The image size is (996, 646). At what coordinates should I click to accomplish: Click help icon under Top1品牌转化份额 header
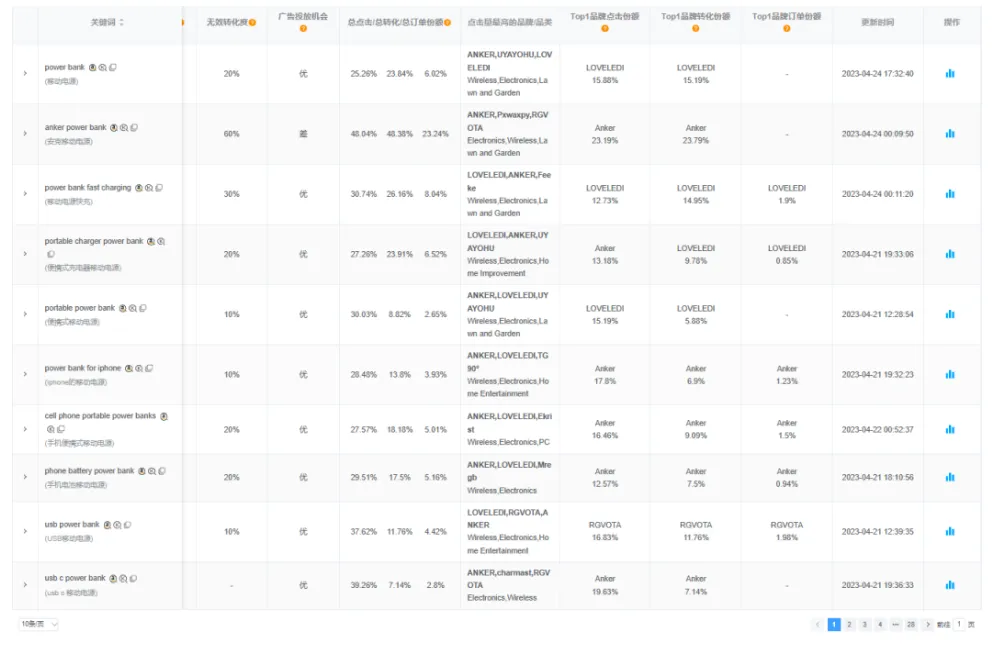coord(696,29)
